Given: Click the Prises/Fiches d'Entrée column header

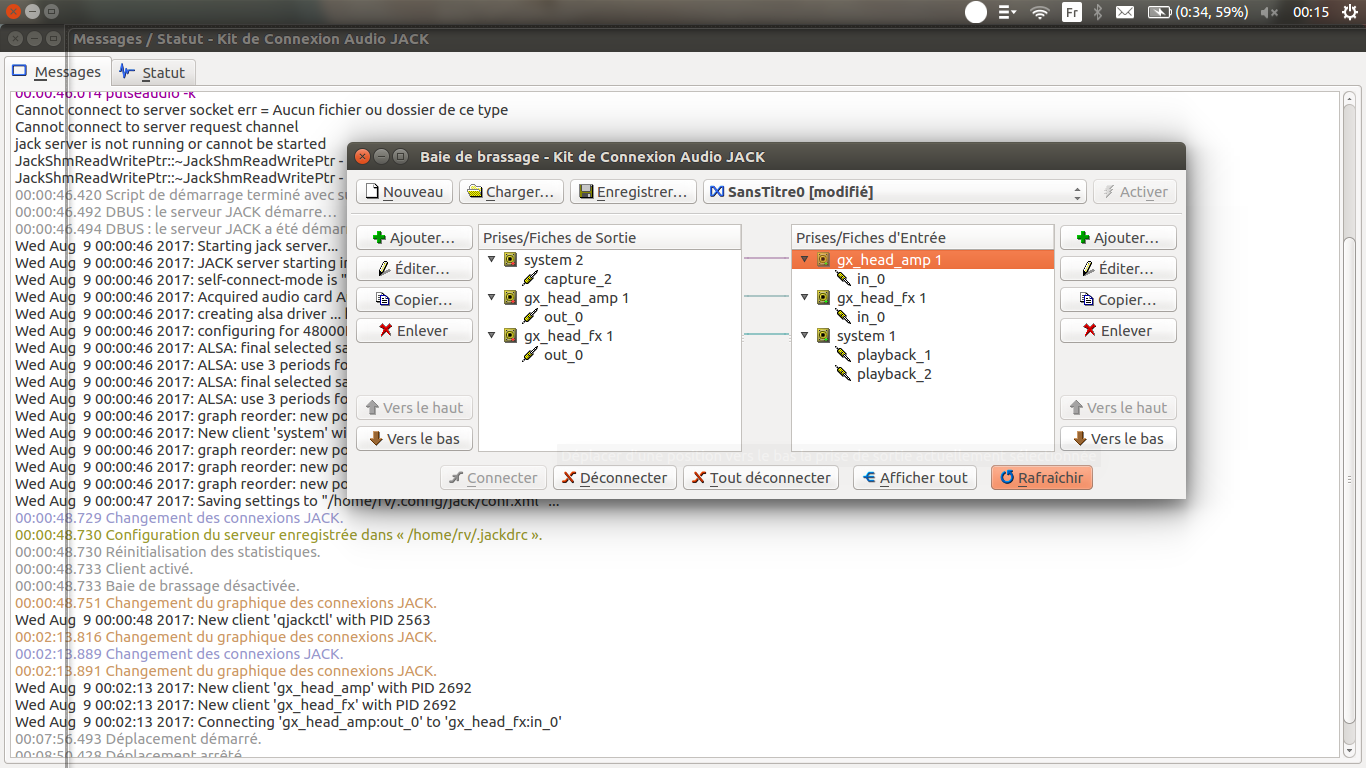Looking at the screenshot, I should [923, 238].
